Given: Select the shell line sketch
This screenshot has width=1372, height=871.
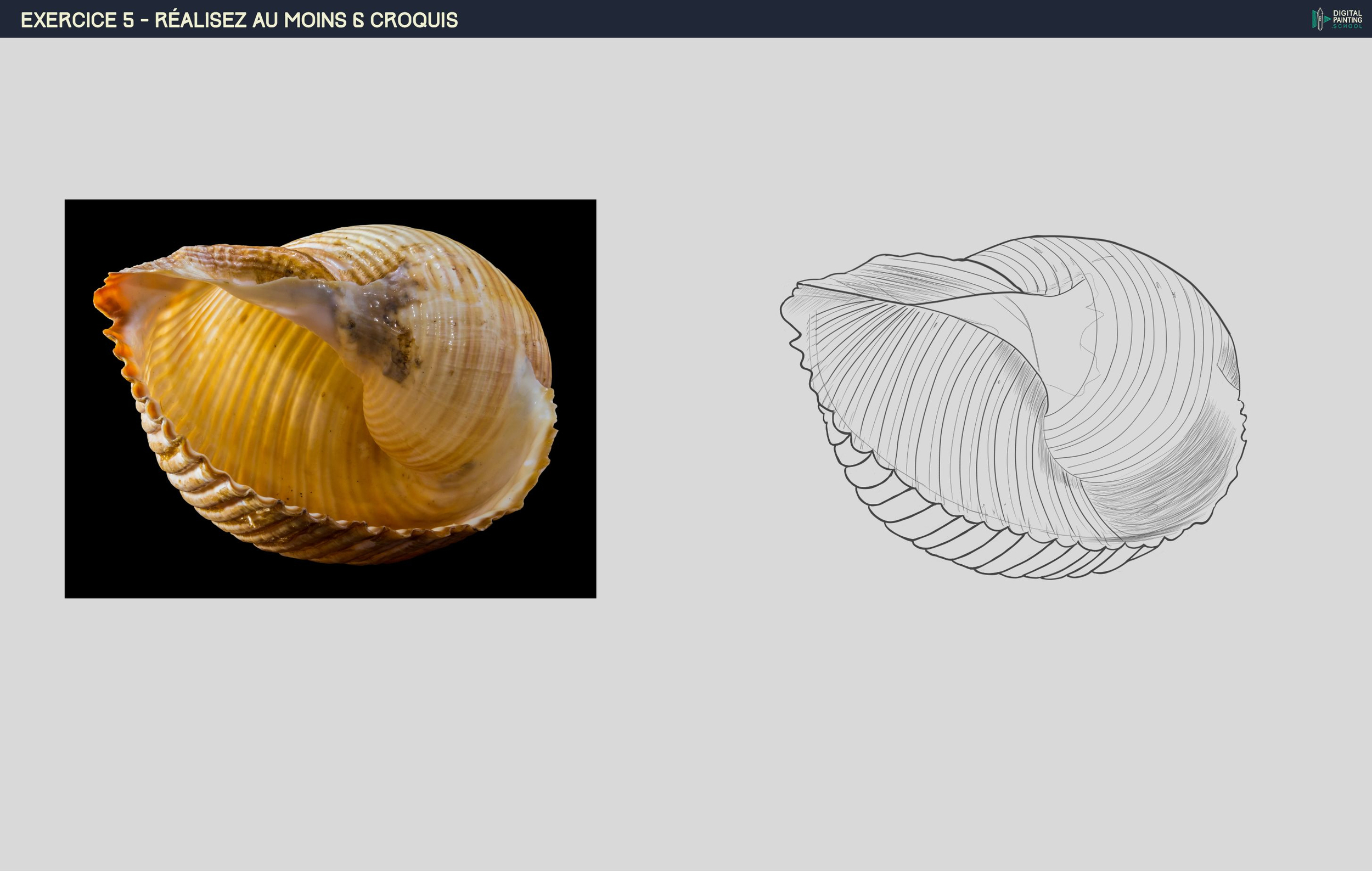Looking at the screenshot, I should (x=1014, y=407).
